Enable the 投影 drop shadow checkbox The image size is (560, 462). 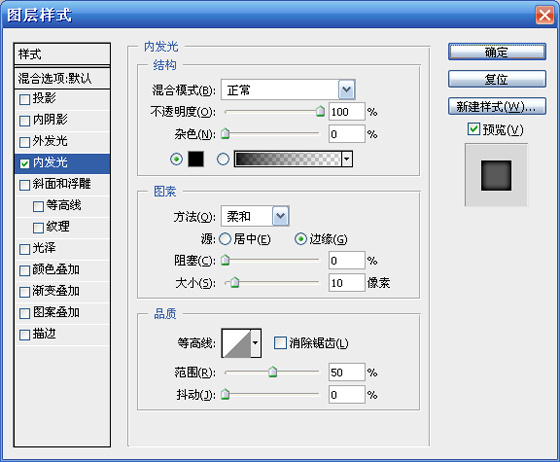(x=24, y=99)
